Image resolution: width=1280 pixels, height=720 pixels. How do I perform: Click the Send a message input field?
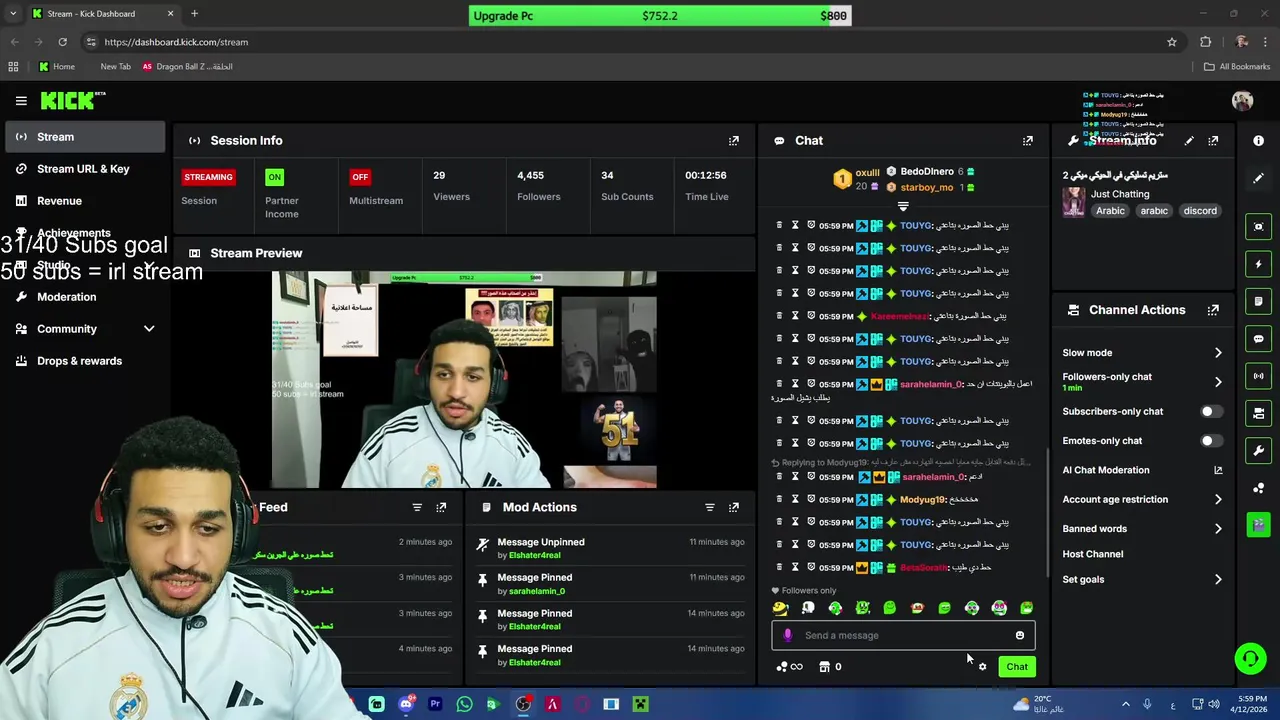[903, 635]
